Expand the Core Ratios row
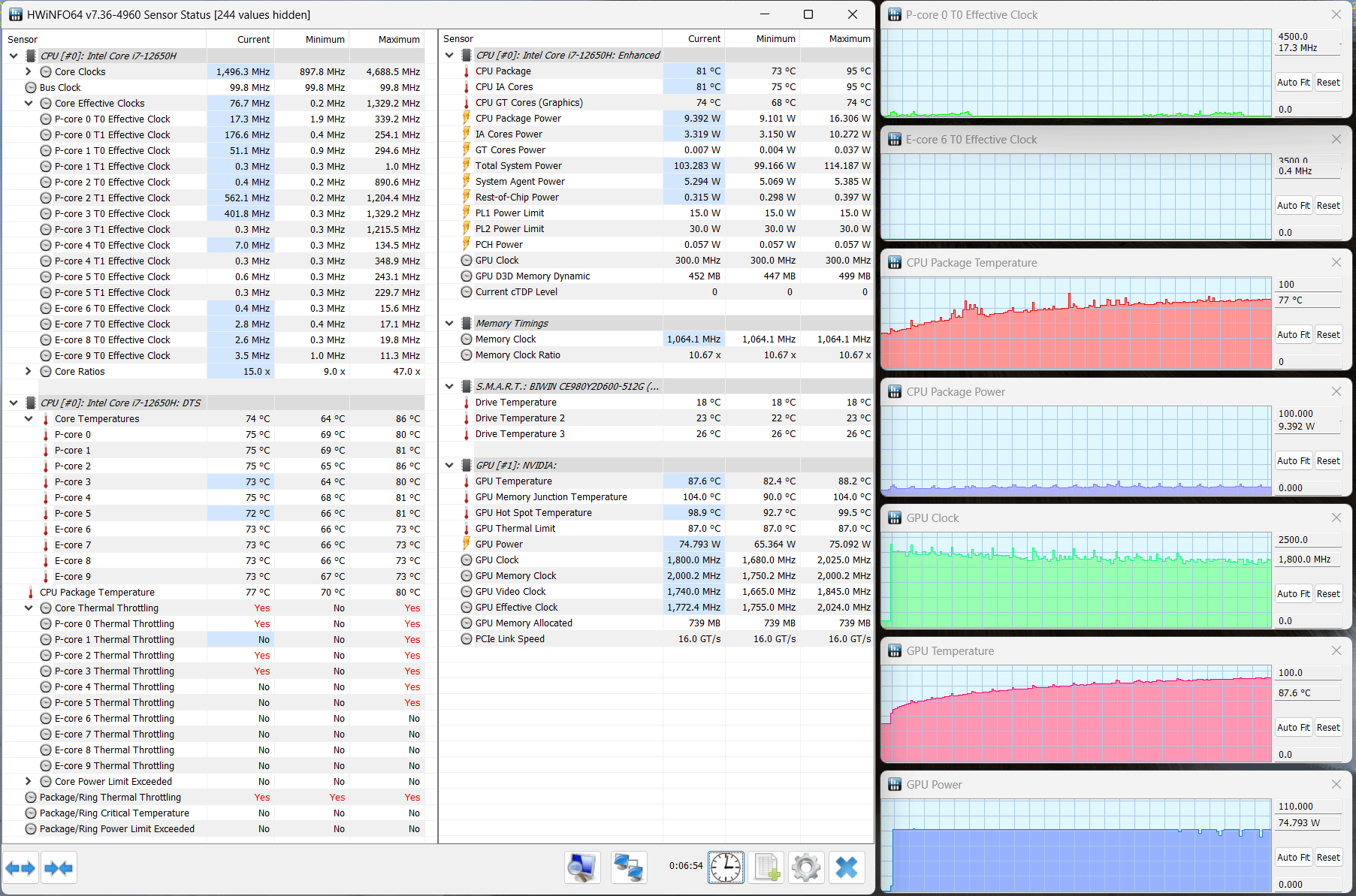Screen dimensions: 1356x896 point(29,372)
